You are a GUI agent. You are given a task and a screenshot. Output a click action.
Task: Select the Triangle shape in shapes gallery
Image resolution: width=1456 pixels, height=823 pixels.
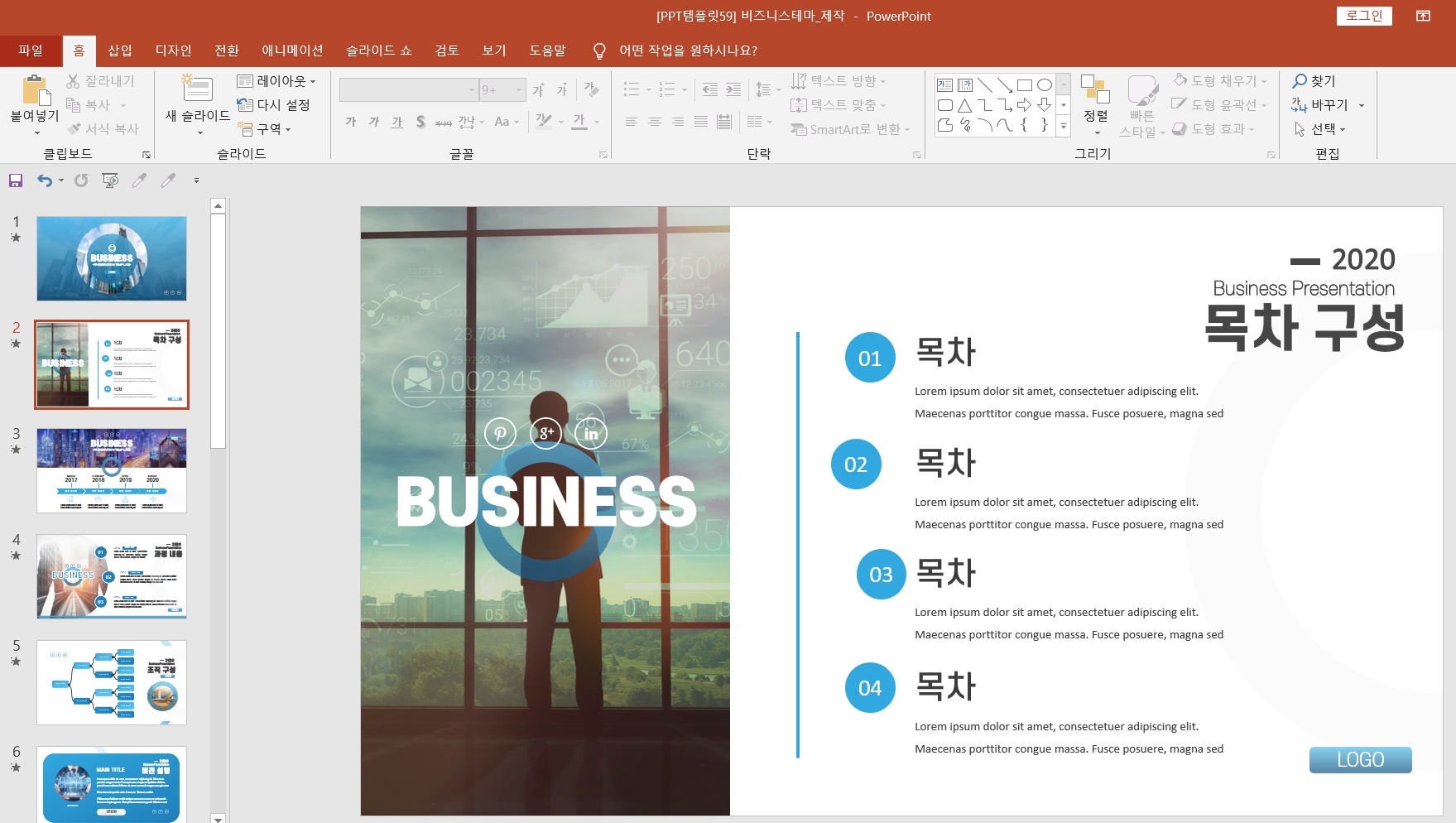[x=964, y=105]
